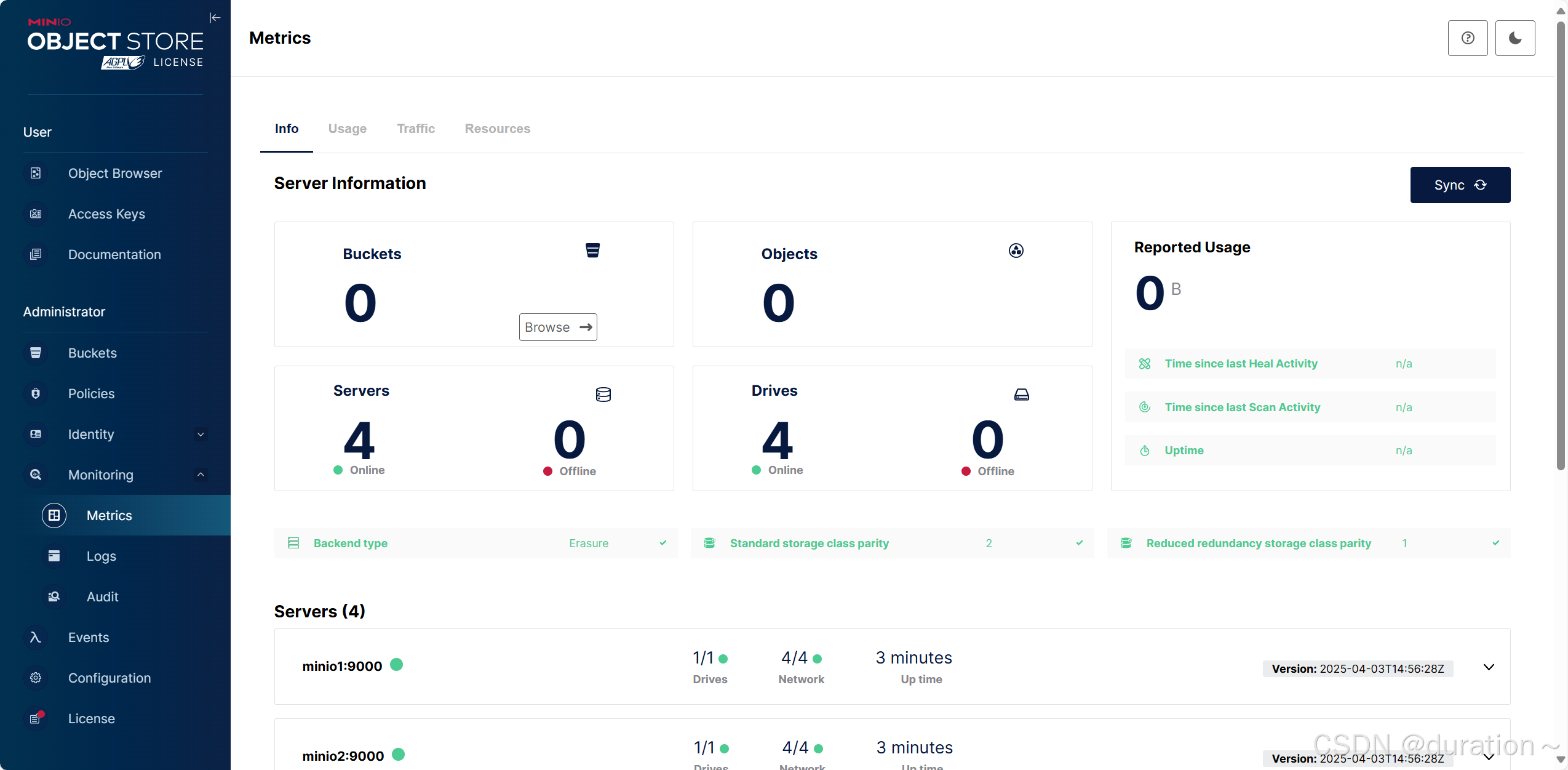Image resolution: width=1568 pixels, height=770 pixels.
Task: Open the help icon button
Action: (x=1467, y=38)
